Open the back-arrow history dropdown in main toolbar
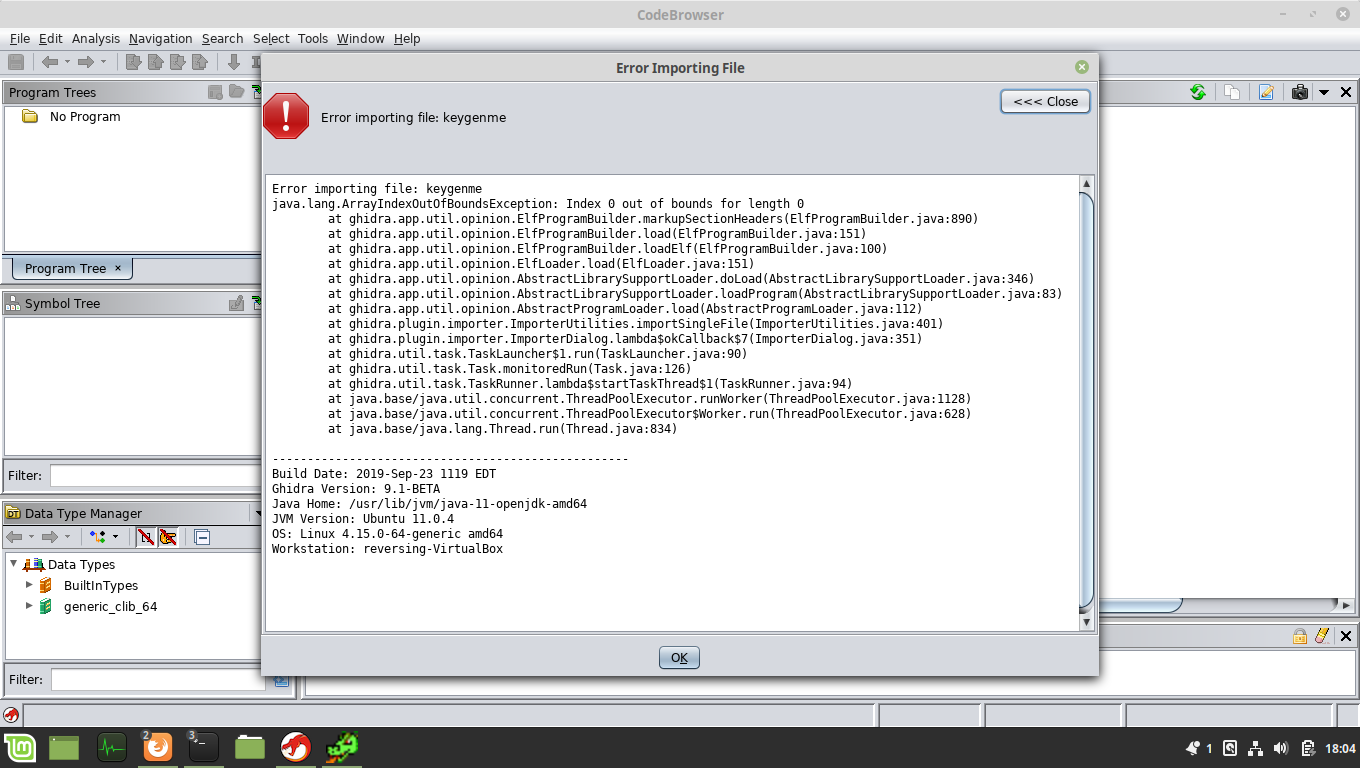The width and height of the screenshot is (1360, 768). [x=67, y=62]
